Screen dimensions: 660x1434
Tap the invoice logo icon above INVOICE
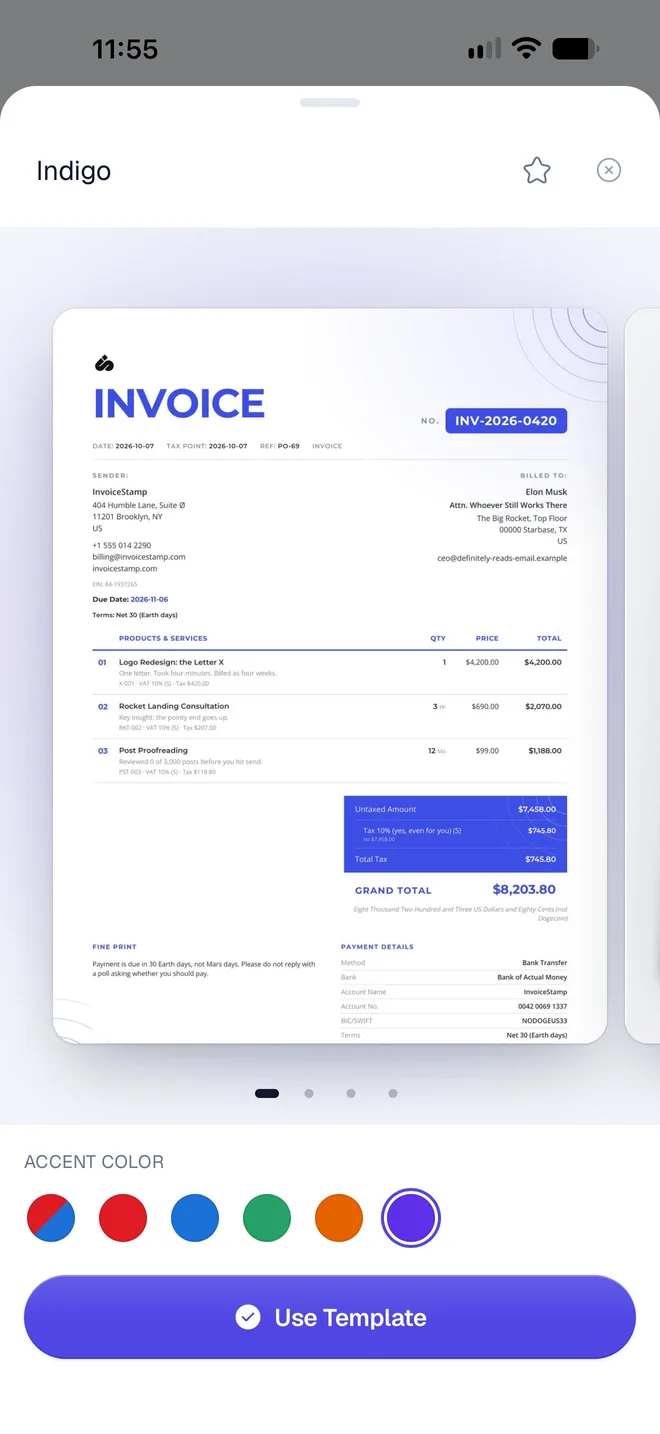[104, 363]
